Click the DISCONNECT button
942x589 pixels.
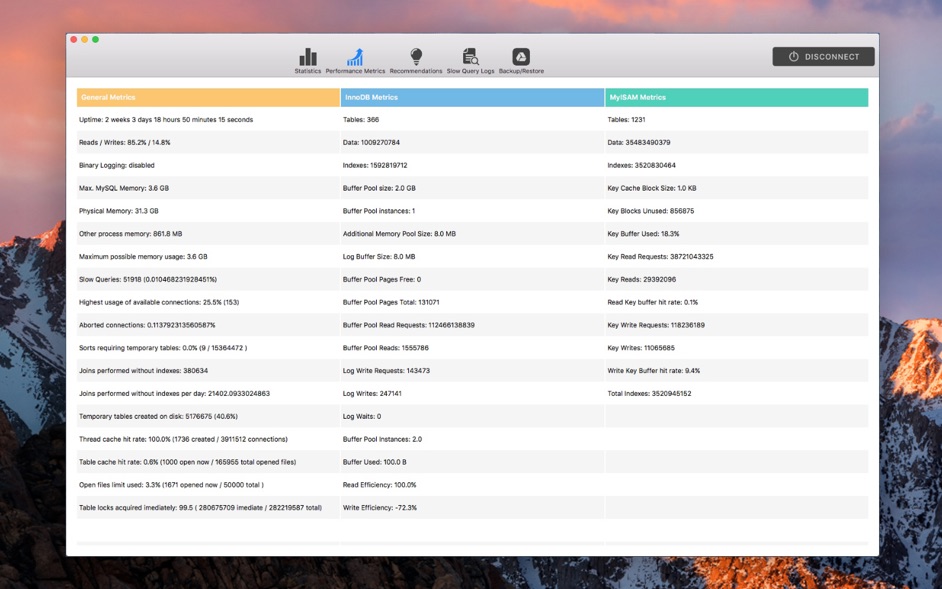coord(823,56)
